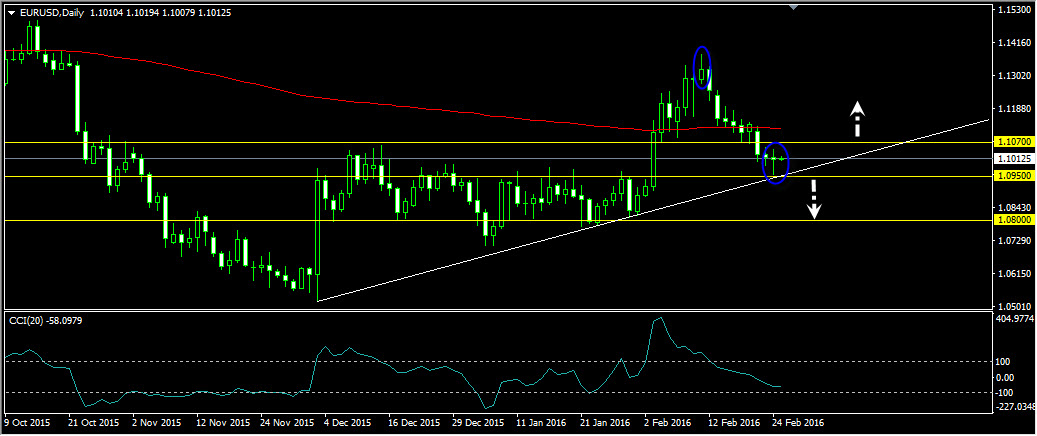The width and height of the screenshot is (1037, 436).
Task: Click the 29 Dec 2015 date label
Action: [478, 421]
